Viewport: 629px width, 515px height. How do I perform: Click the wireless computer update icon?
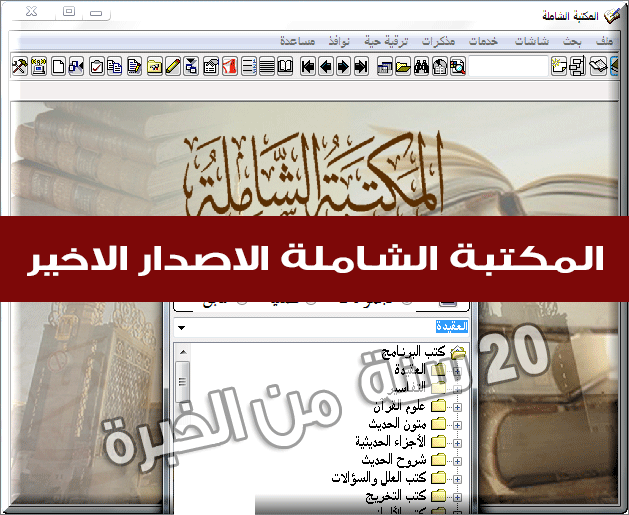(x=39, y=66)
